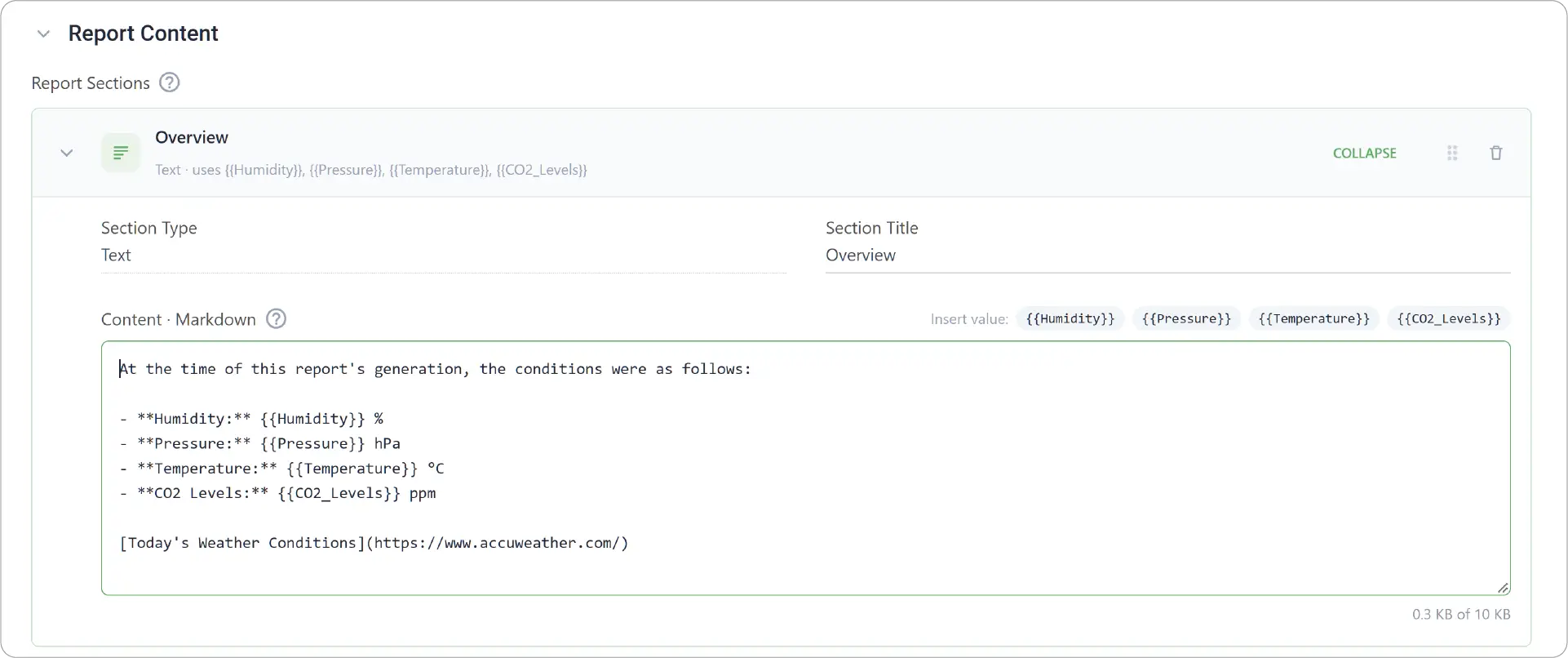Click the 'Text · uses {{Humidity}}' subtitle
The width and height of the screenshot is (1568, 658).
(x=371, y=170)
